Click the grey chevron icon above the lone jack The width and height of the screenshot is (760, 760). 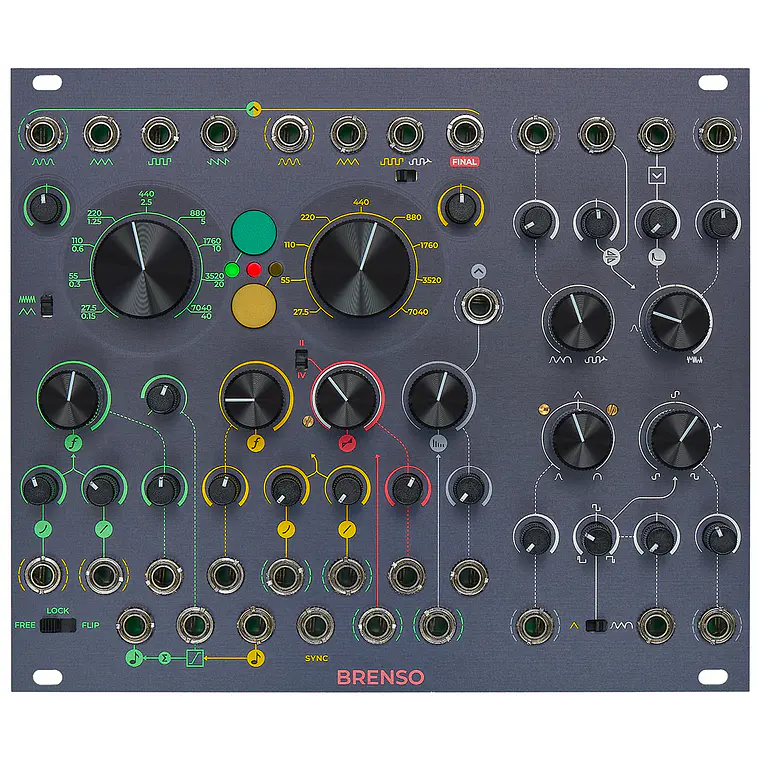478,271
